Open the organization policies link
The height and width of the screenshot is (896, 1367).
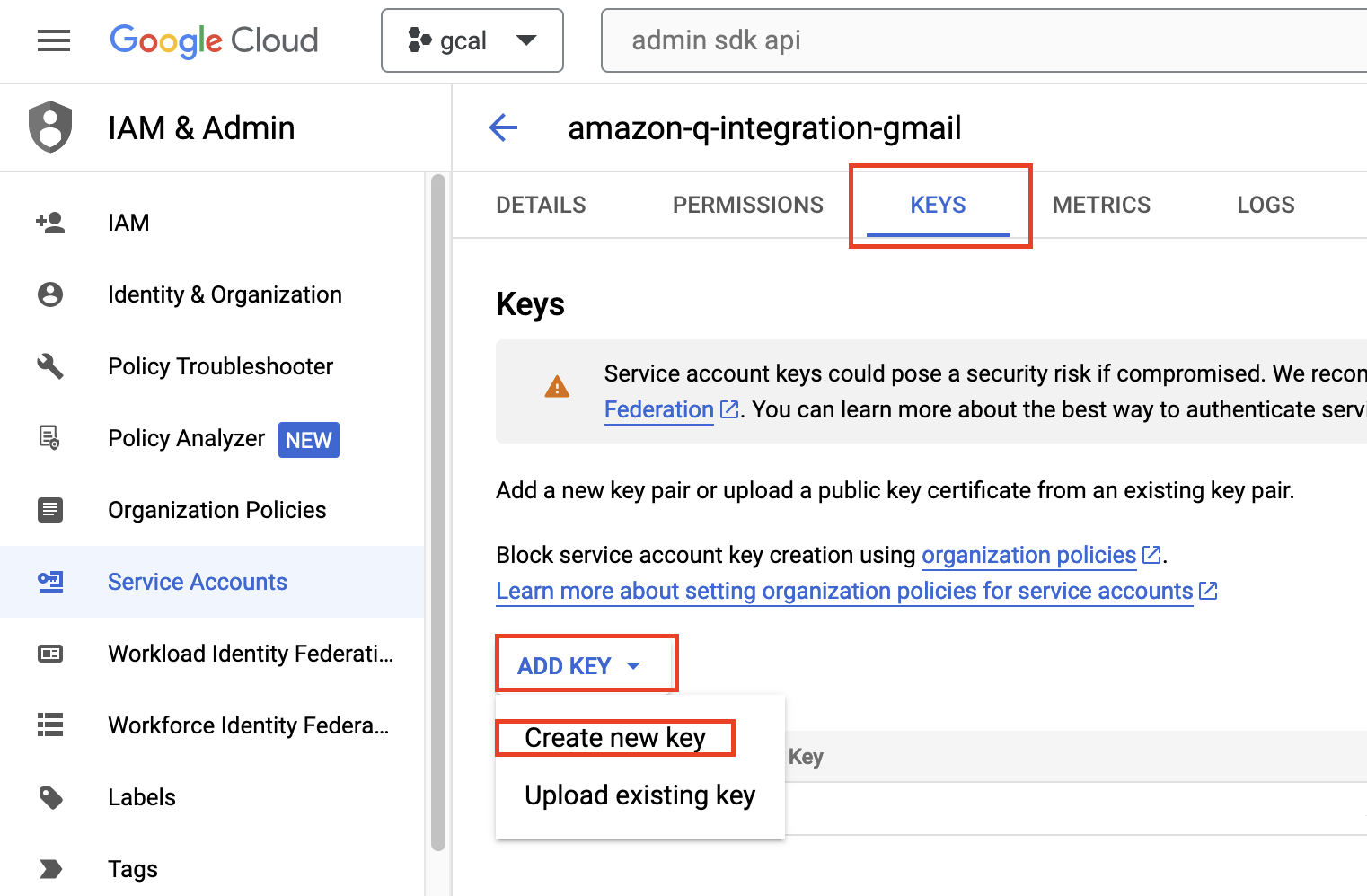tap(1029, 555)
